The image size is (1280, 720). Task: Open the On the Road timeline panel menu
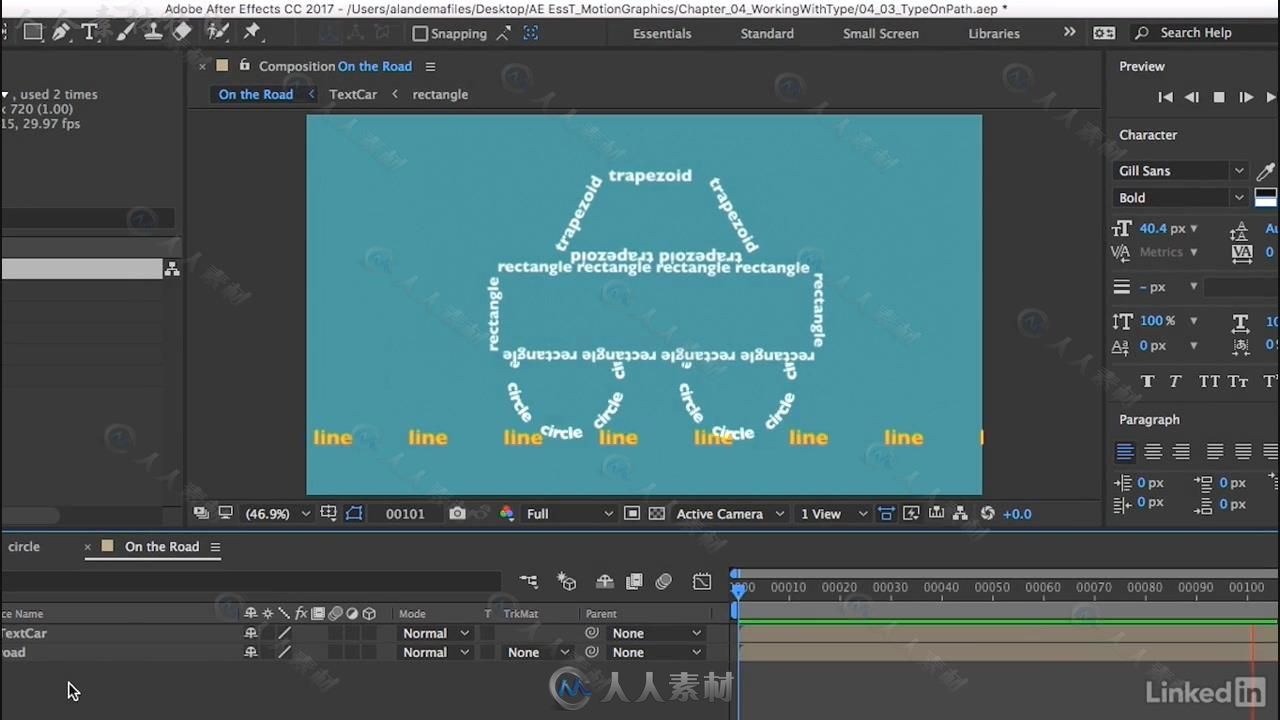(215, 547)
